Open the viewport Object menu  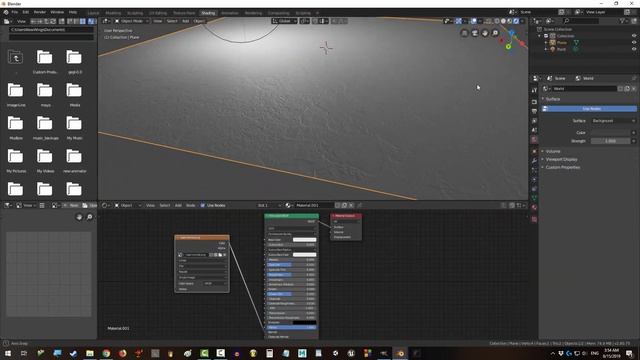pyautogui.click(x=199, y=21)
